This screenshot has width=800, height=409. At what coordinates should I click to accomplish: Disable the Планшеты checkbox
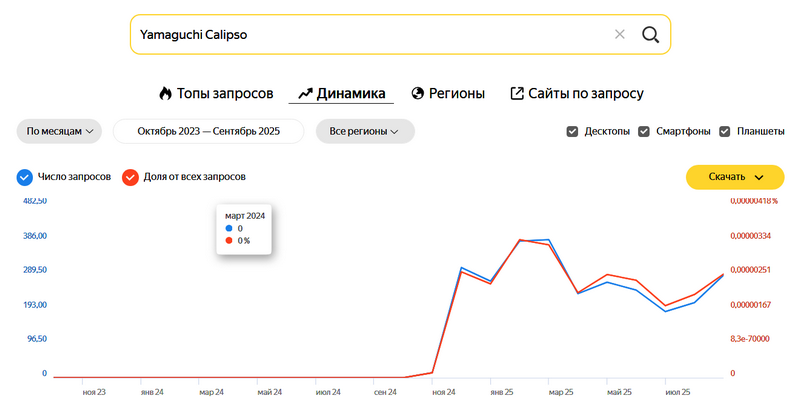coord(724,131)
